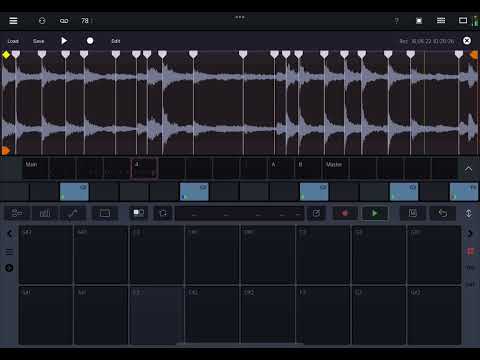Play the sample in the editor
Image resolution: width=480 pixels, height=360 pixels.
coord(64,41)
